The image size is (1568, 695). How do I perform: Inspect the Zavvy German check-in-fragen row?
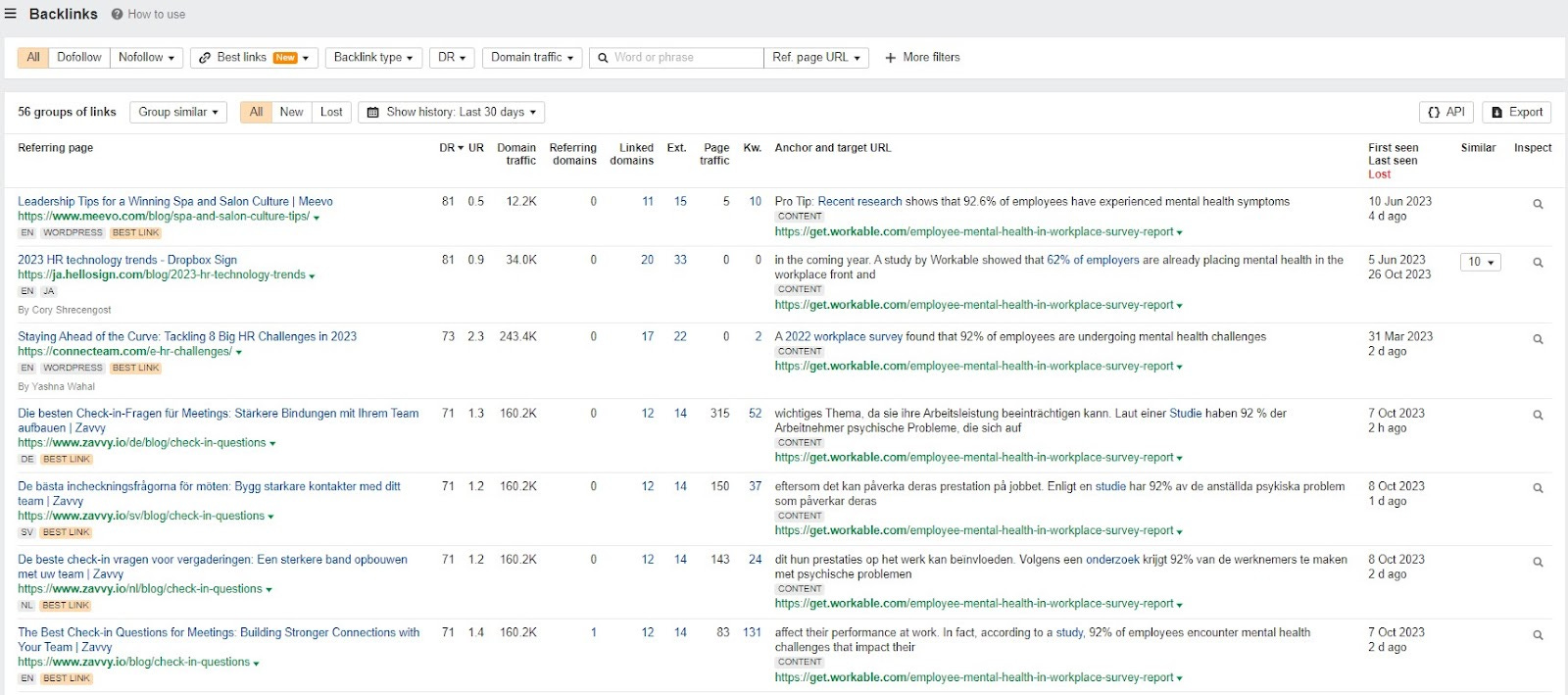1538,416
